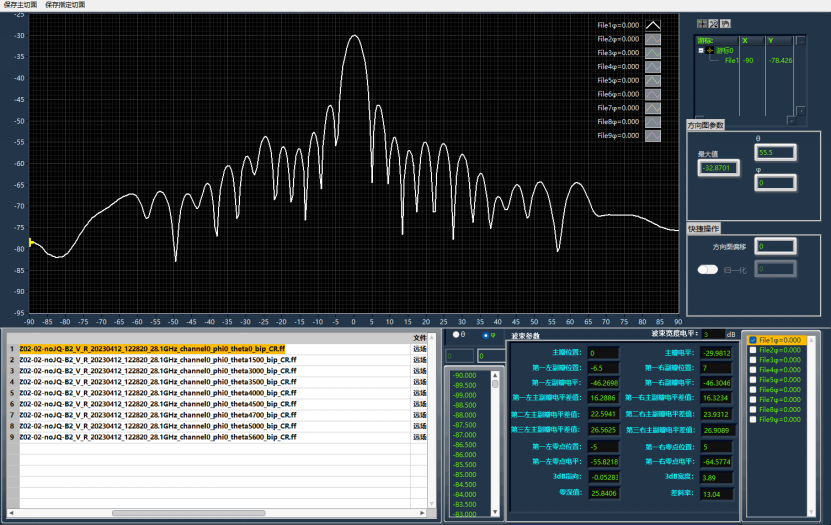Select the pan hand tool icon

[x=726, y=23]
